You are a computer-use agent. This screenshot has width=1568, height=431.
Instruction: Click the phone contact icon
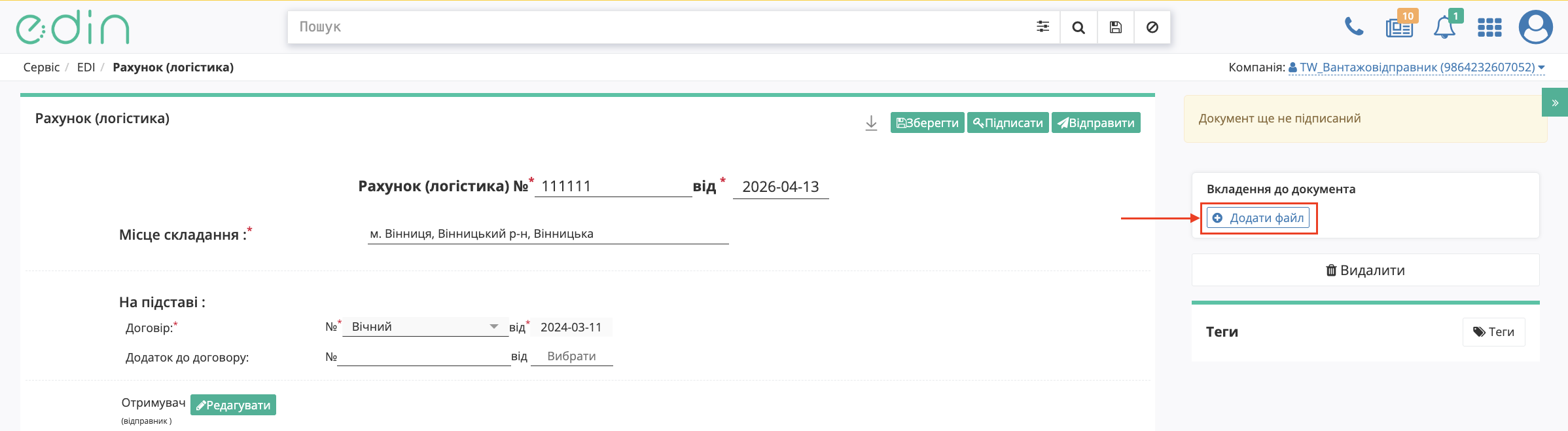1354,27
